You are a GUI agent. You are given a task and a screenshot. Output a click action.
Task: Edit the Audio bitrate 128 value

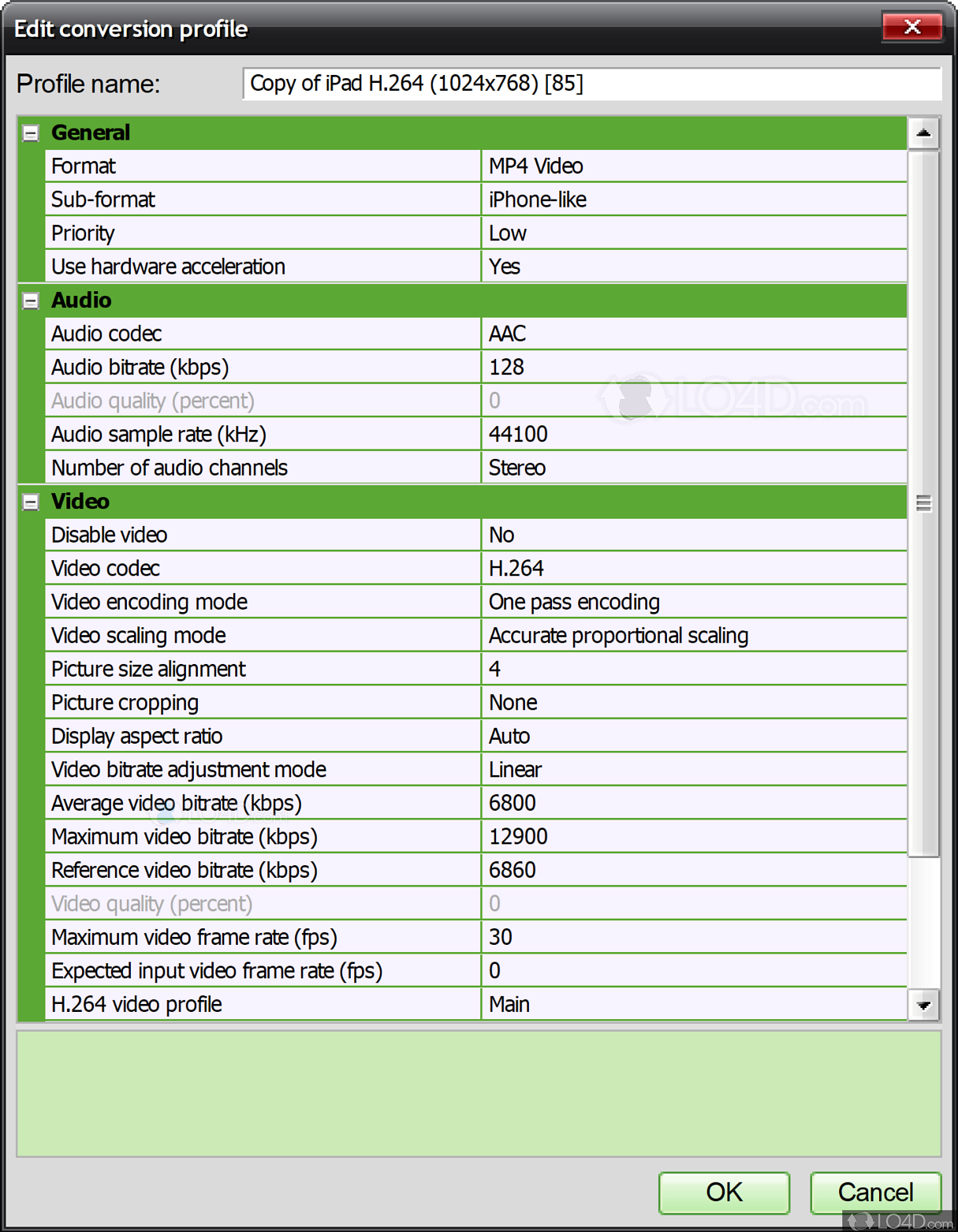(694, 366)
